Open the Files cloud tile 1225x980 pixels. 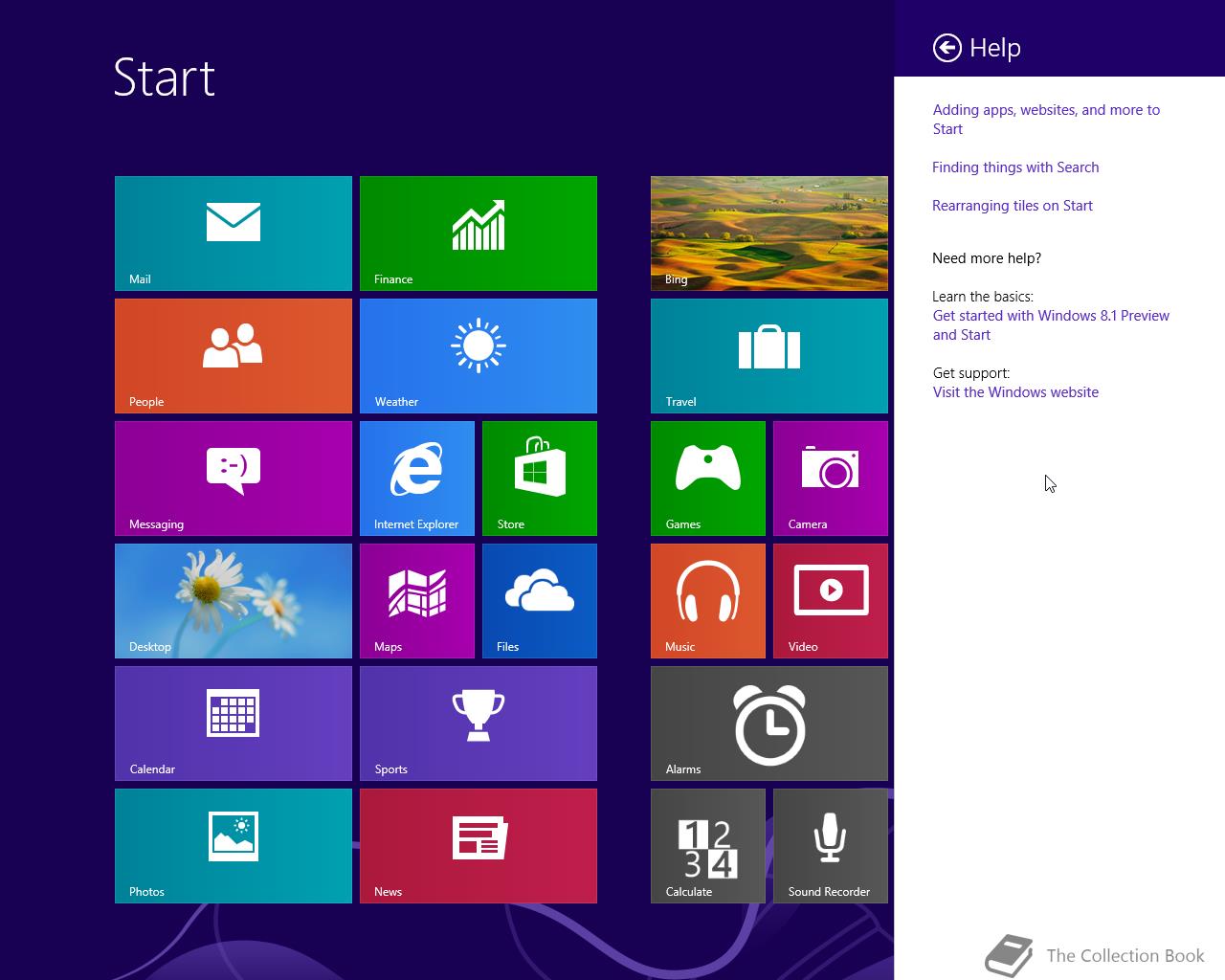pyautogui.click(x=540, y=601)
